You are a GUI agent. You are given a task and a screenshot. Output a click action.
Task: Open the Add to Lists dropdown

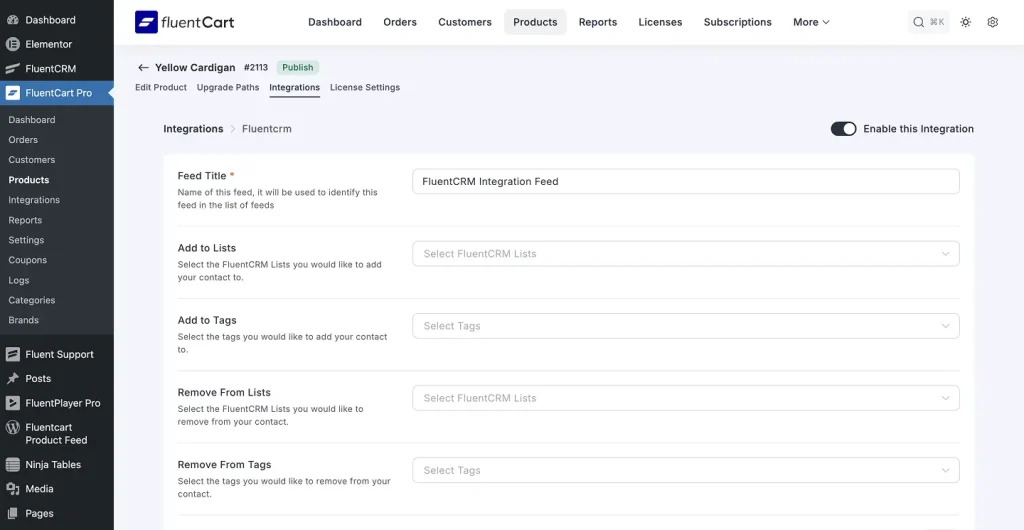click(686, 254)
